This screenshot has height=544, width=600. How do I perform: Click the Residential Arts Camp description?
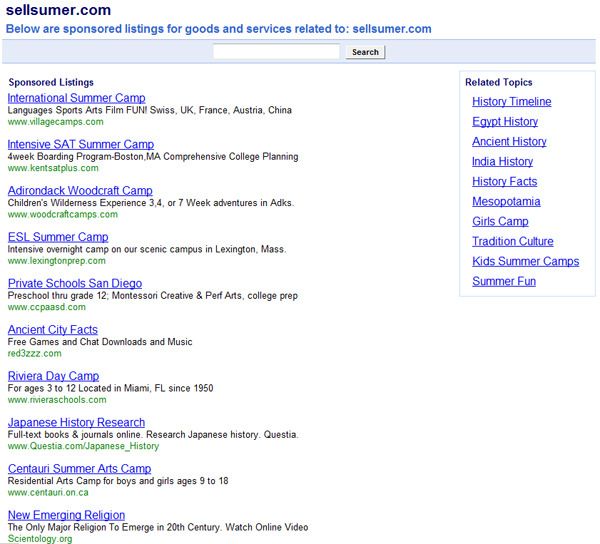tap(118, 481)
